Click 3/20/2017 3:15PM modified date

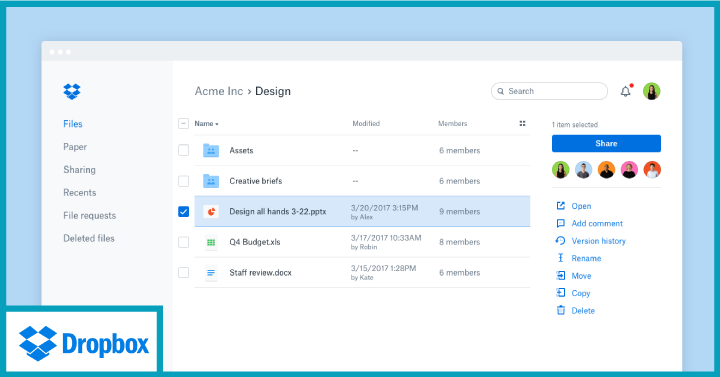pyautogui.click(x=384, y=208)
